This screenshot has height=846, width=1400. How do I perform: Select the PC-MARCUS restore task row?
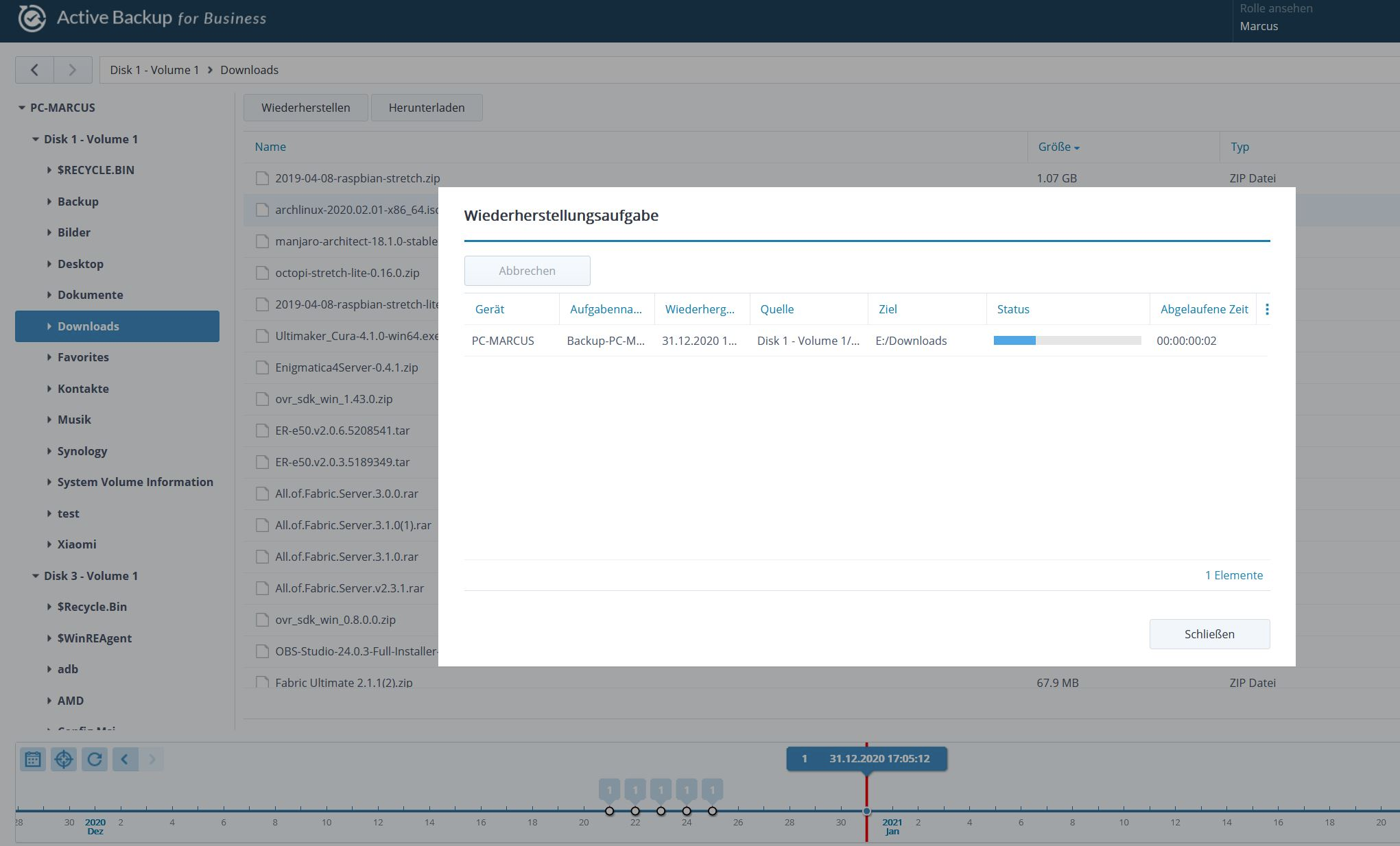coord(503,341)
